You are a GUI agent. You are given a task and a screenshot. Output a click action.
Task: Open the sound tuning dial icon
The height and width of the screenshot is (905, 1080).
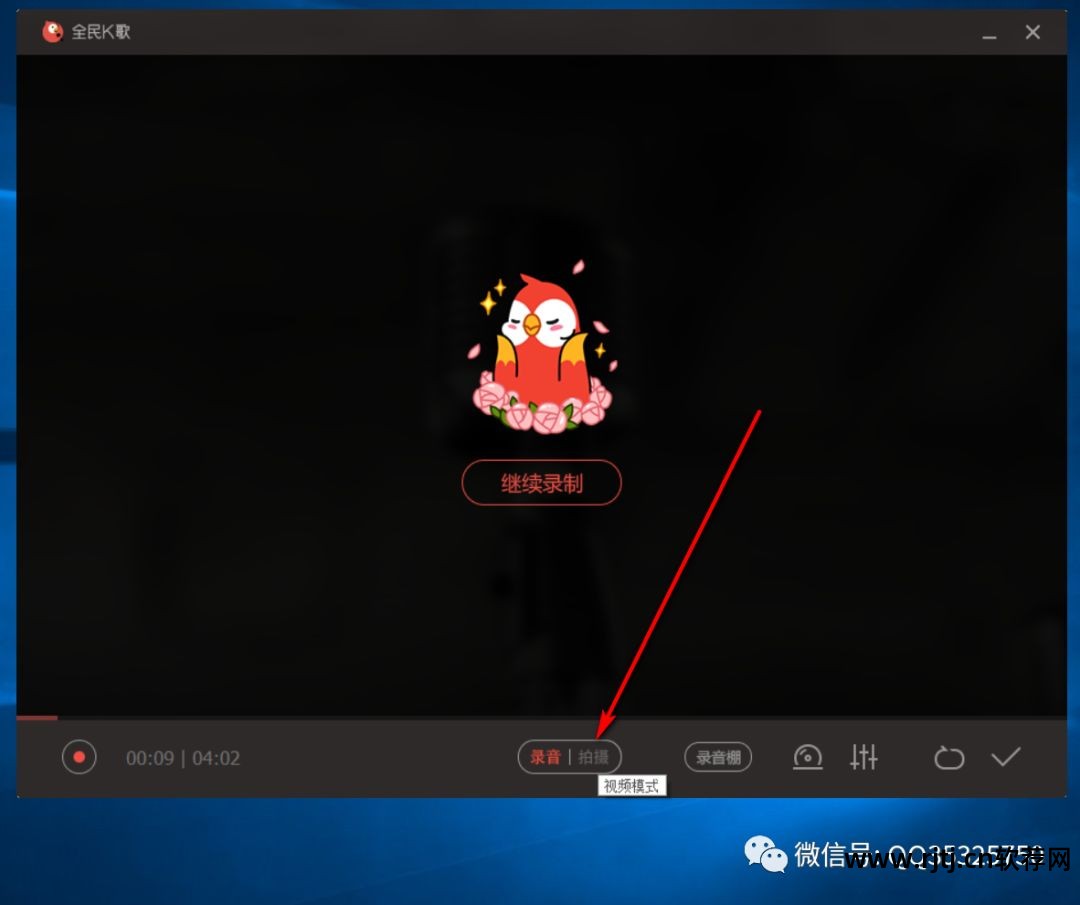click(x=807, y=757)
